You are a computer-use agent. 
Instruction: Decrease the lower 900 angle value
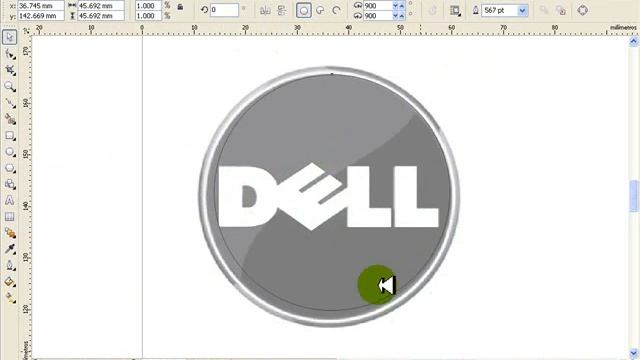(x=395, y=16)
